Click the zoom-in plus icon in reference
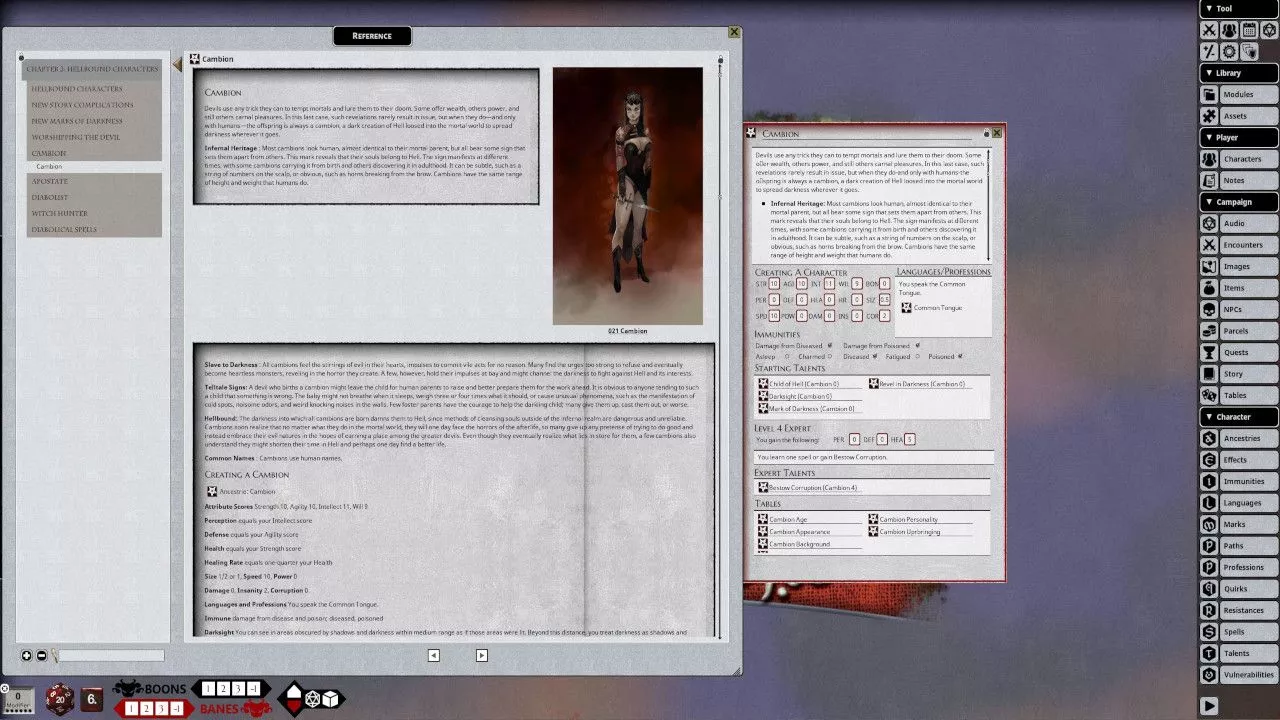 point(27,656)
